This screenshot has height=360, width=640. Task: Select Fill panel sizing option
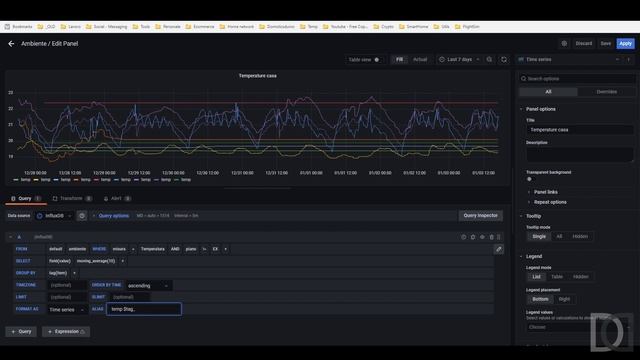(399, 60)
